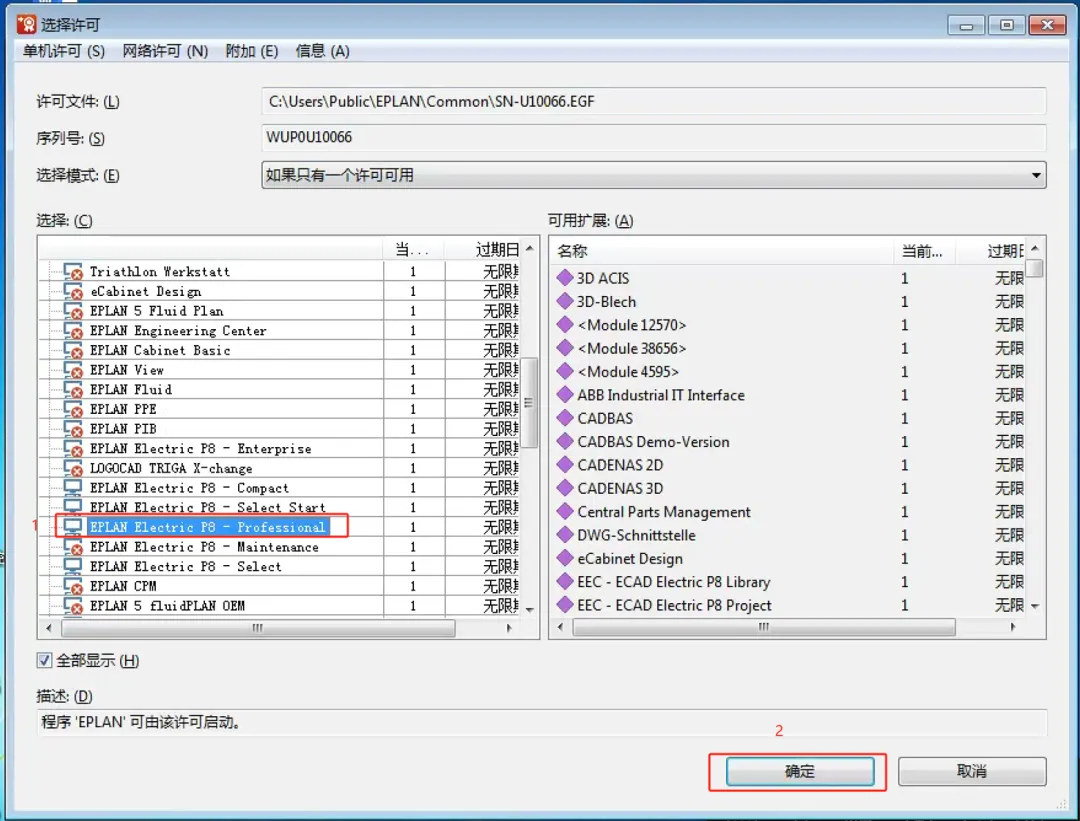Image resolution: width=1080 pixels, height=821 pixels.
Task: Click the extensions list horizontal scrollbar thumb
Action: 764,627
